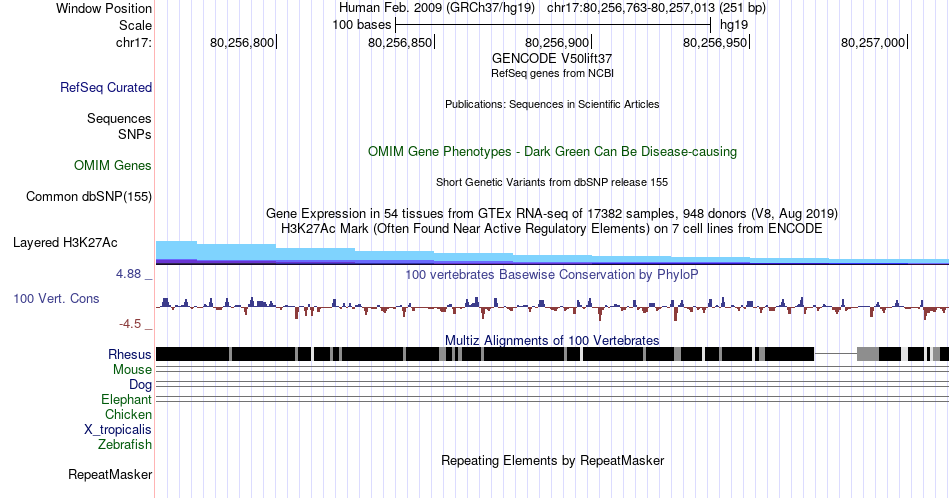Screen dimensions: 950x498
Task: Click the light blue H3K27Ac signal layer
Action: pyautogui.click(x=552, y=253)
